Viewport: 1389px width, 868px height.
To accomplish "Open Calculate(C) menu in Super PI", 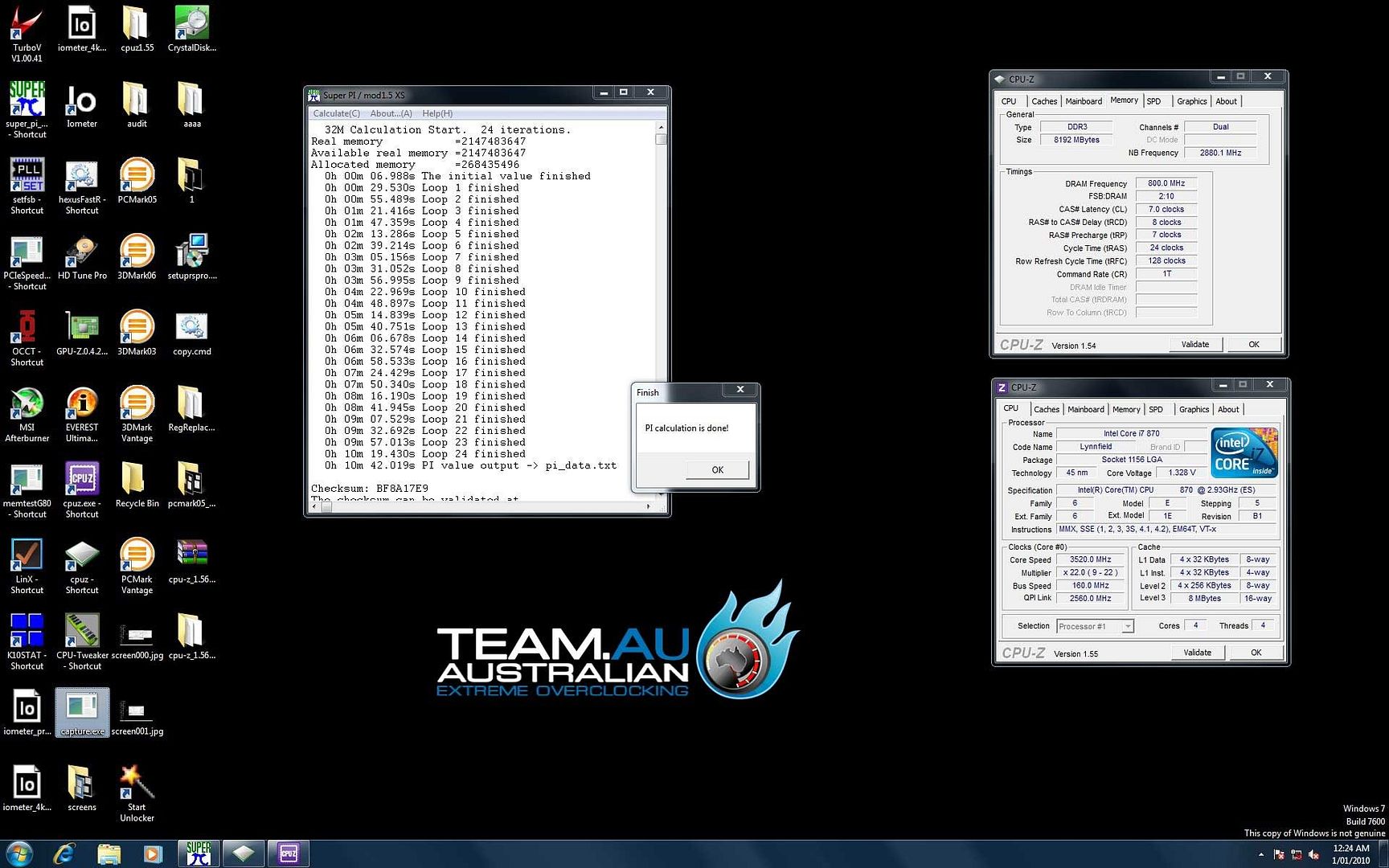I will (336, 113).
